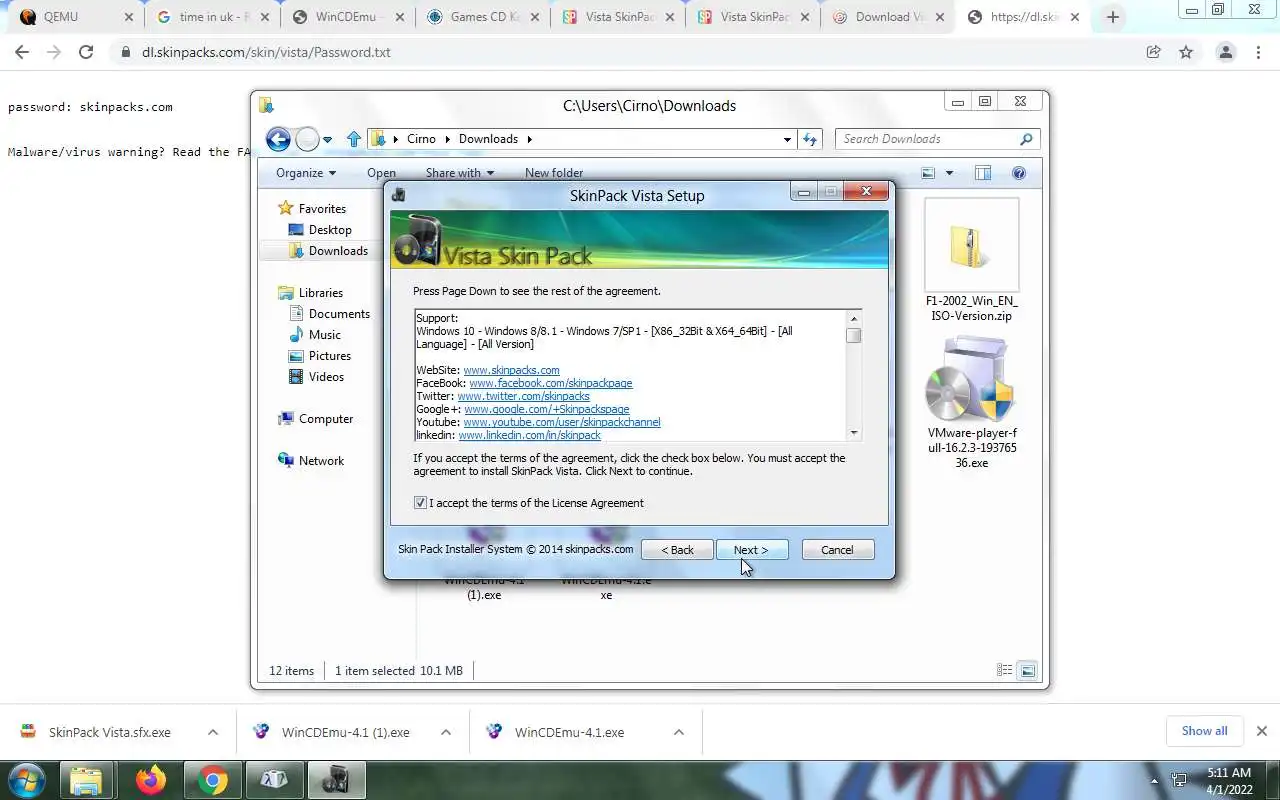The height and width of the screenshot is (800, 1280).
Task: Select the VMware-player installer file
Action: point(971,403)
